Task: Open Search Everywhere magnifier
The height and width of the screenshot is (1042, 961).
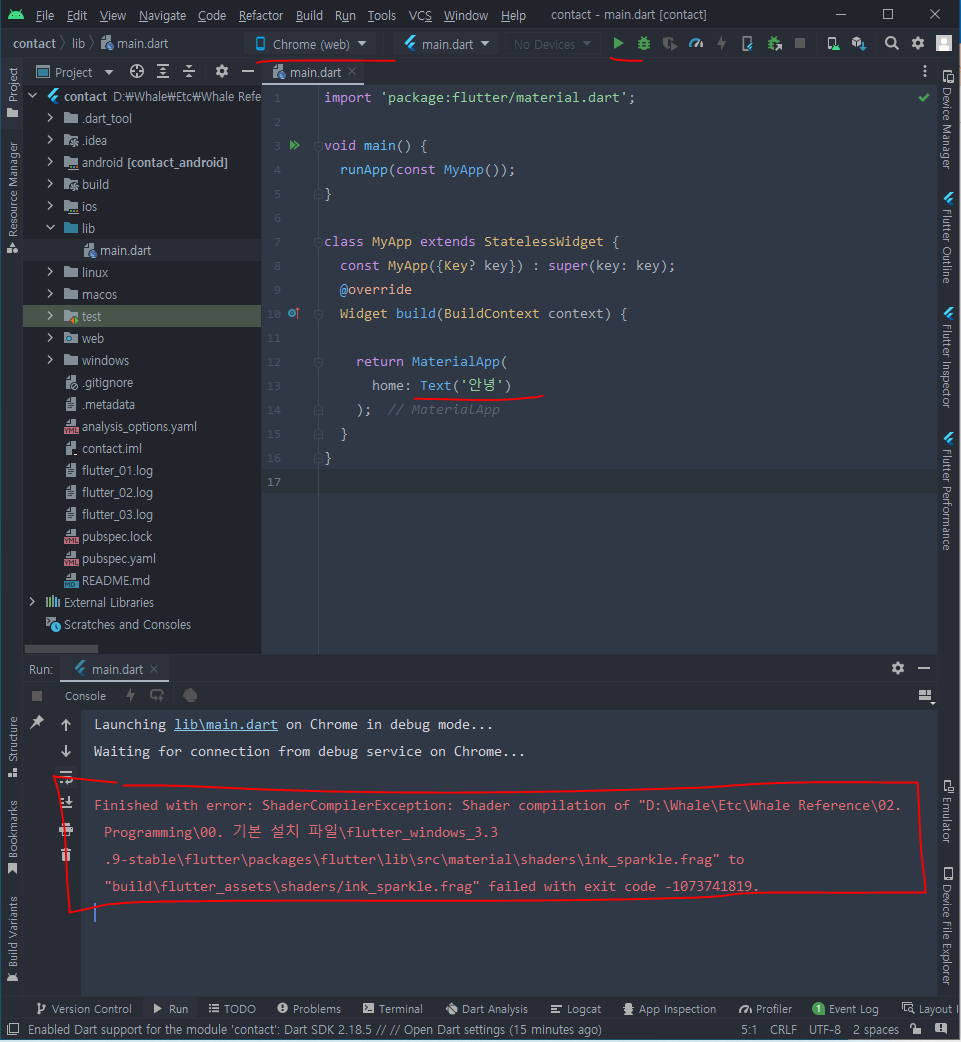Action: click(892, 43)
